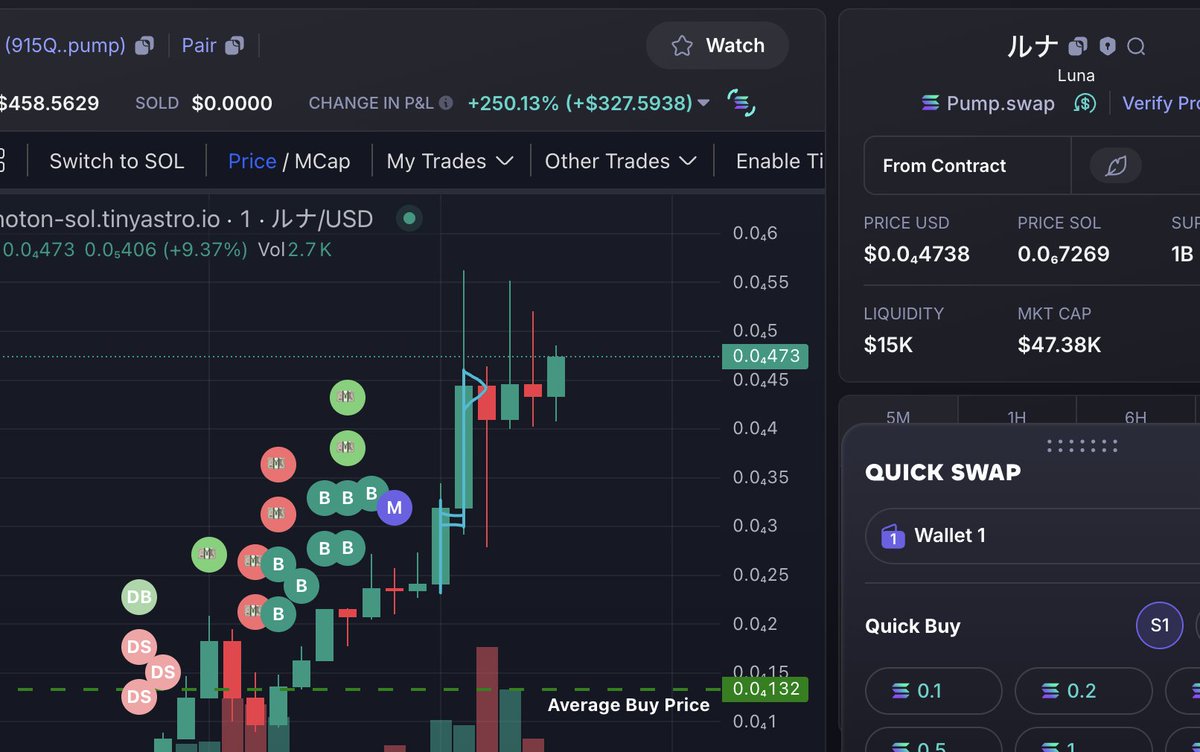Select the From Contract option

click(967, 166)
